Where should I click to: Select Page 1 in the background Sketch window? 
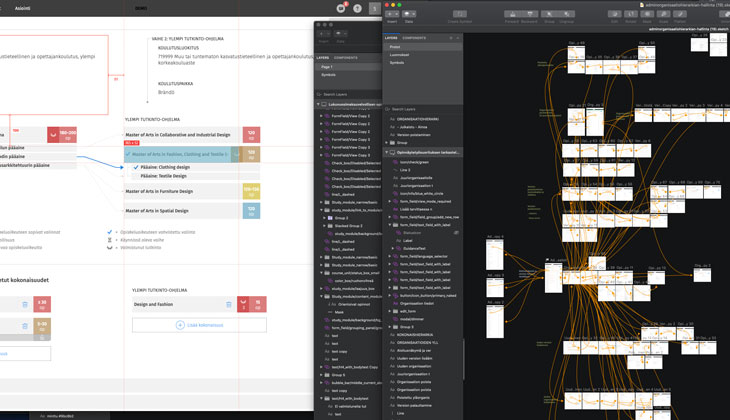(x=349, y=67)
